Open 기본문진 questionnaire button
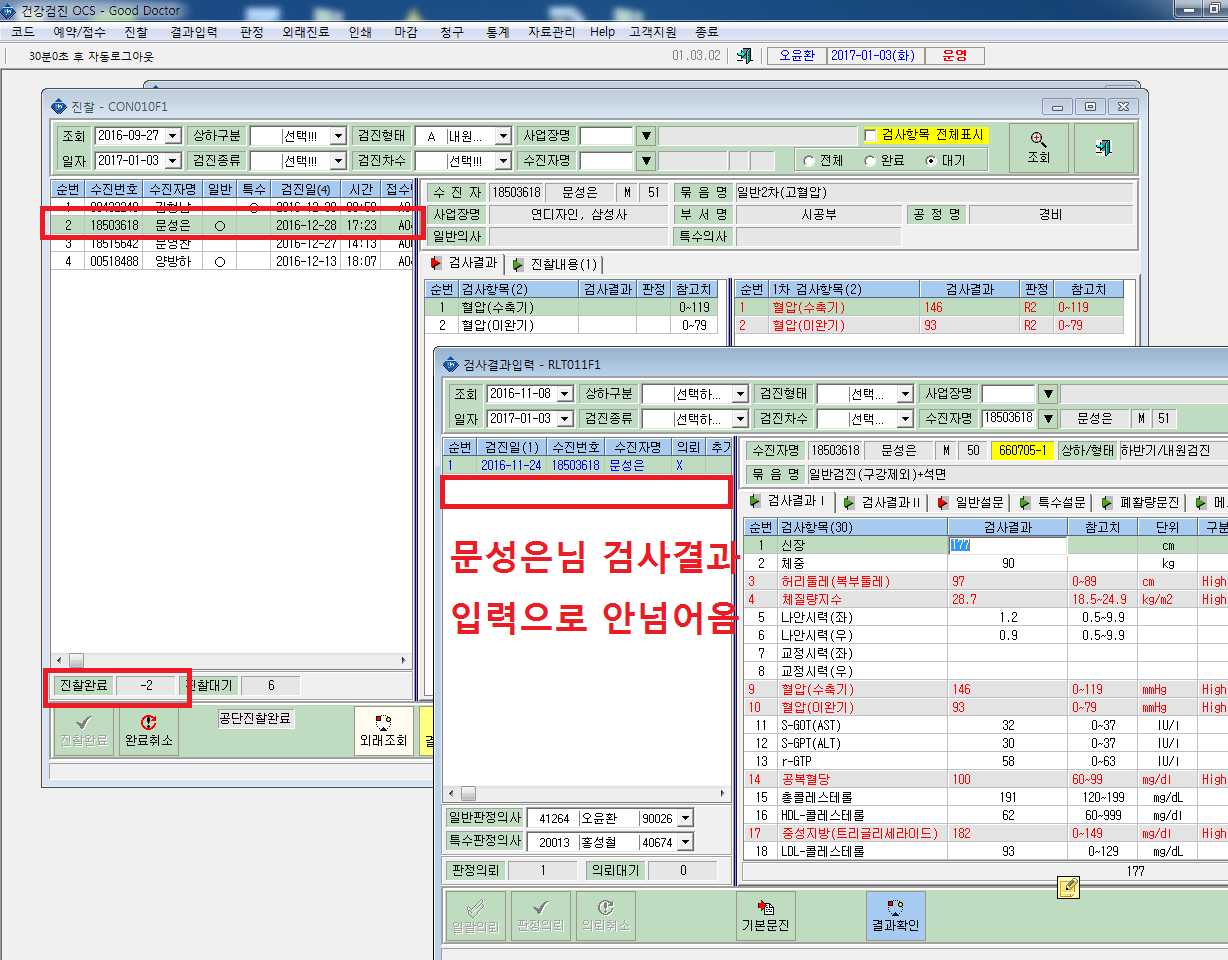Screen dimensions: 1228x960 click(x=766, y=916)
